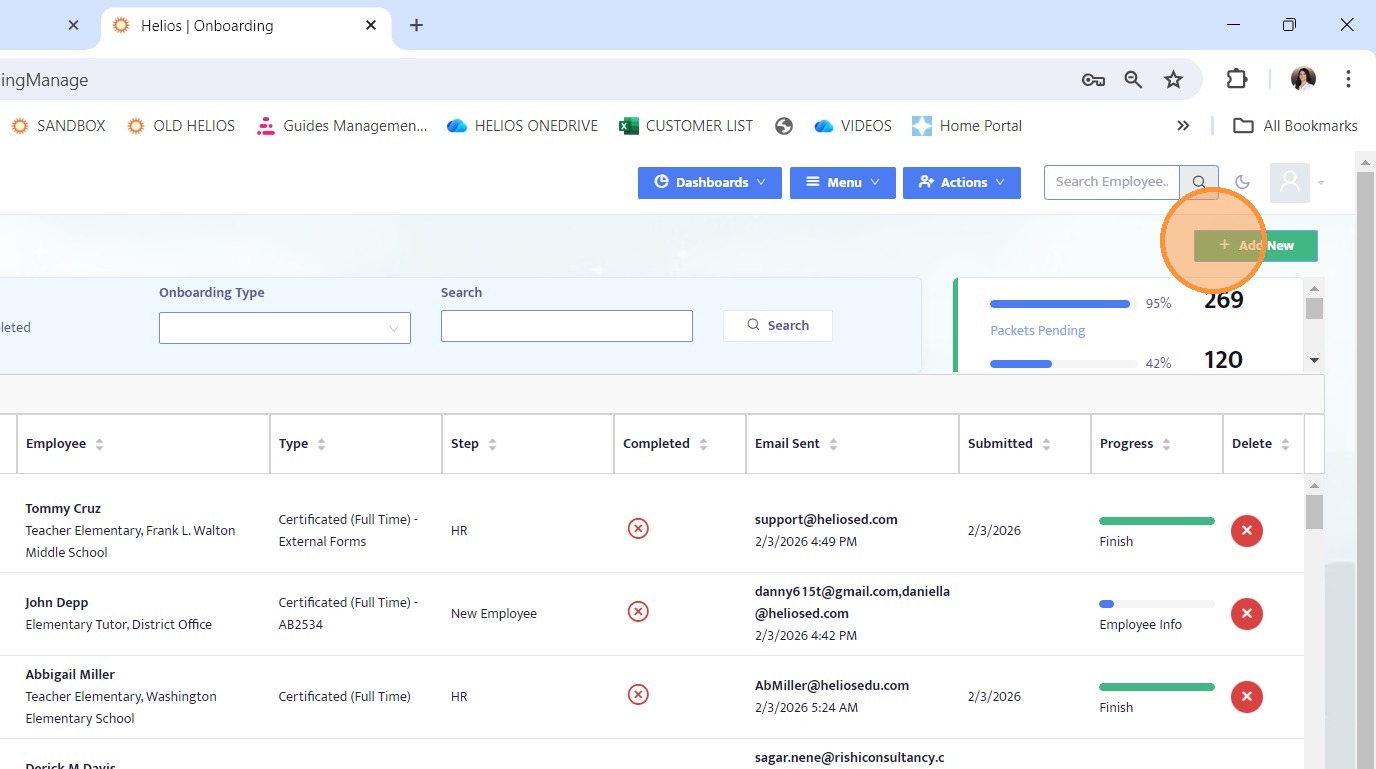Image resolution: width=1376 pixels, height=769 pixels.
Task: Open the Onboarding Type dropdown
Action: coord(284,328)
